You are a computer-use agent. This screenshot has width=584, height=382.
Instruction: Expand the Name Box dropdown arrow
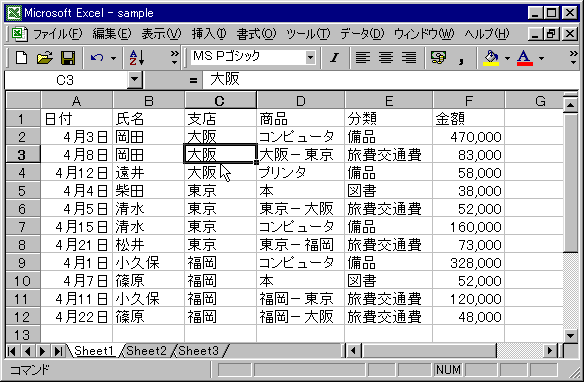pyautogui.click(x=134, y=80)
